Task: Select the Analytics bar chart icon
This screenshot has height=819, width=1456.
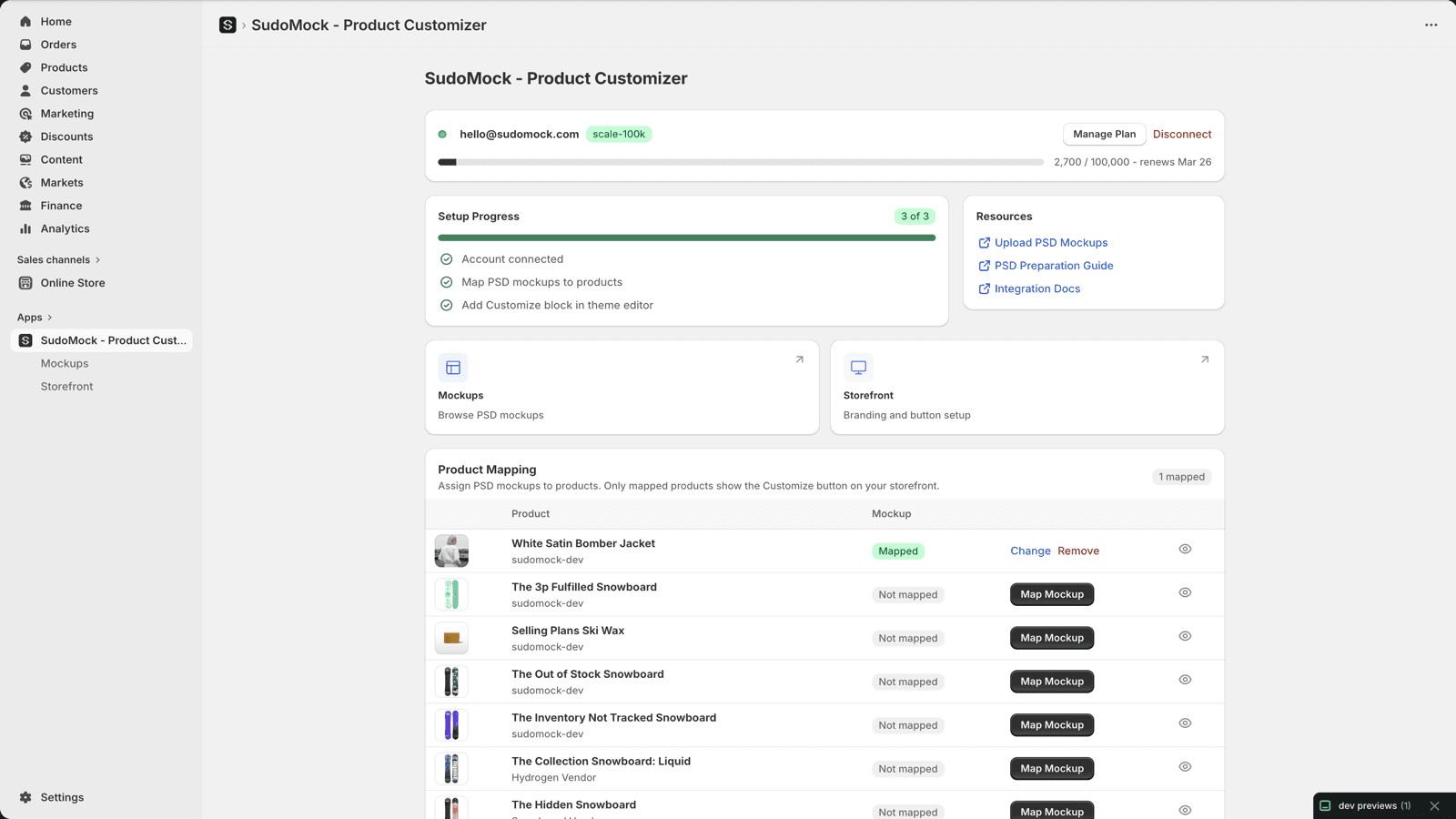Action: 25,228
